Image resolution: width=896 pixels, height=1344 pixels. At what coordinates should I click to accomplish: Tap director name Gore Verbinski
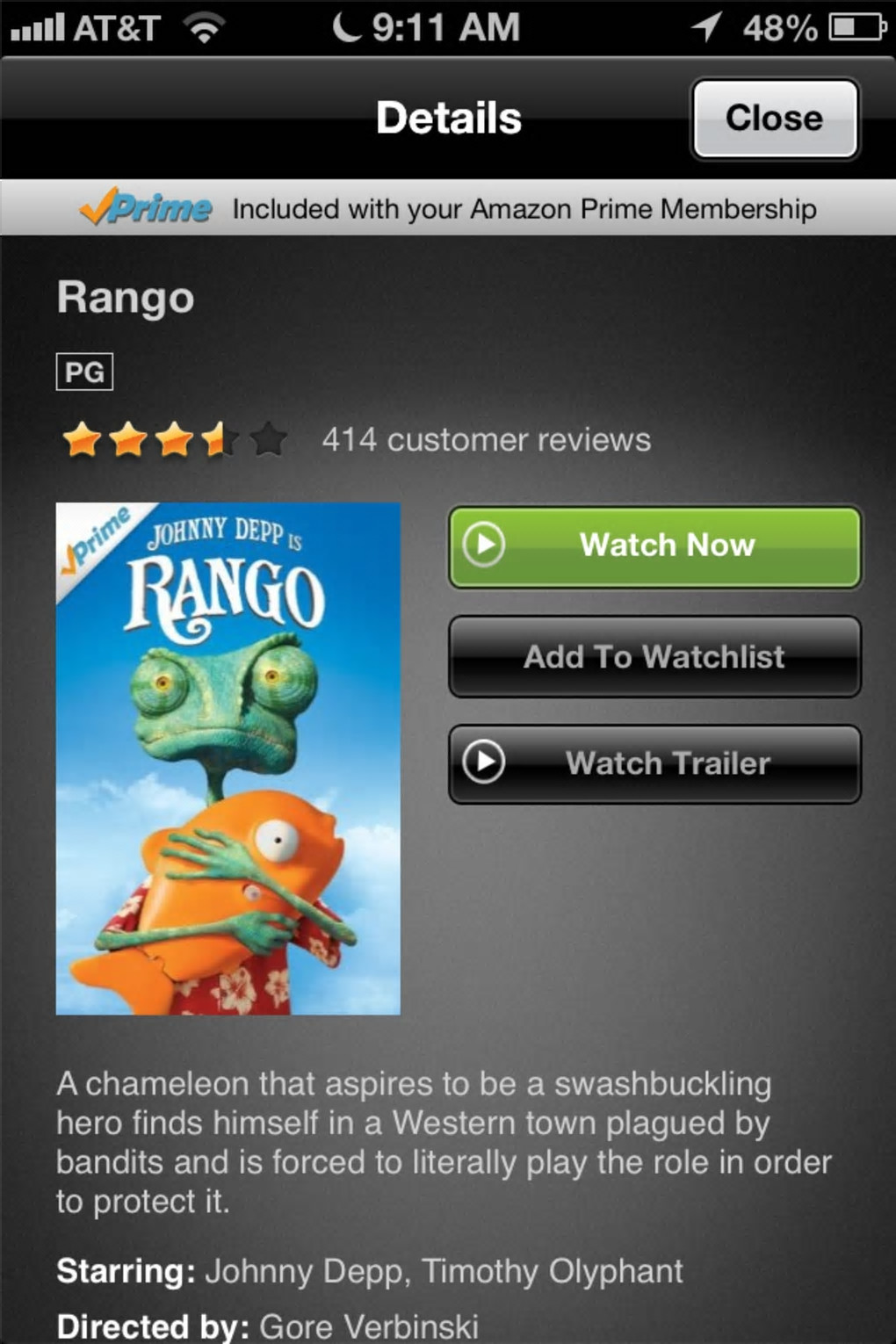point(369,1326)
